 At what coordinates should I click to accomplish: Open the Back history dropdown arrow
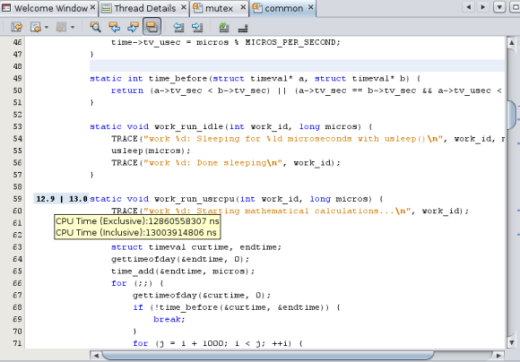pyautogui.click(x=46, y=27)
